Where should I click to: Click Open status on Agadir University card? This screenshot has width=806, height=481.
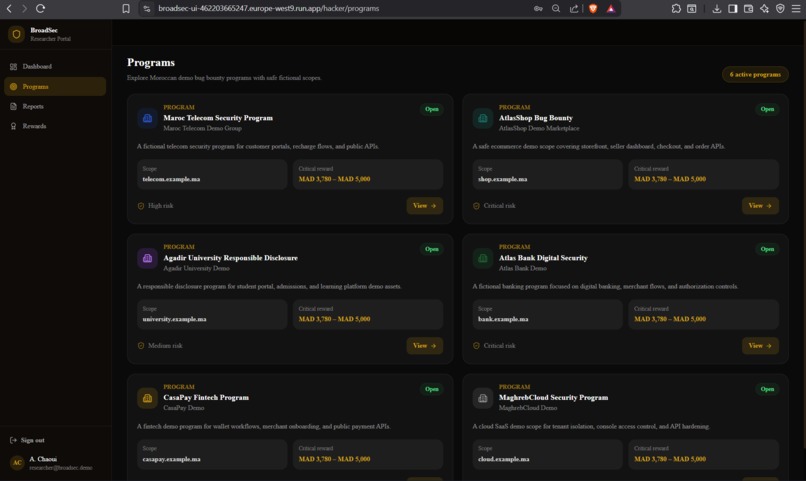432,249
